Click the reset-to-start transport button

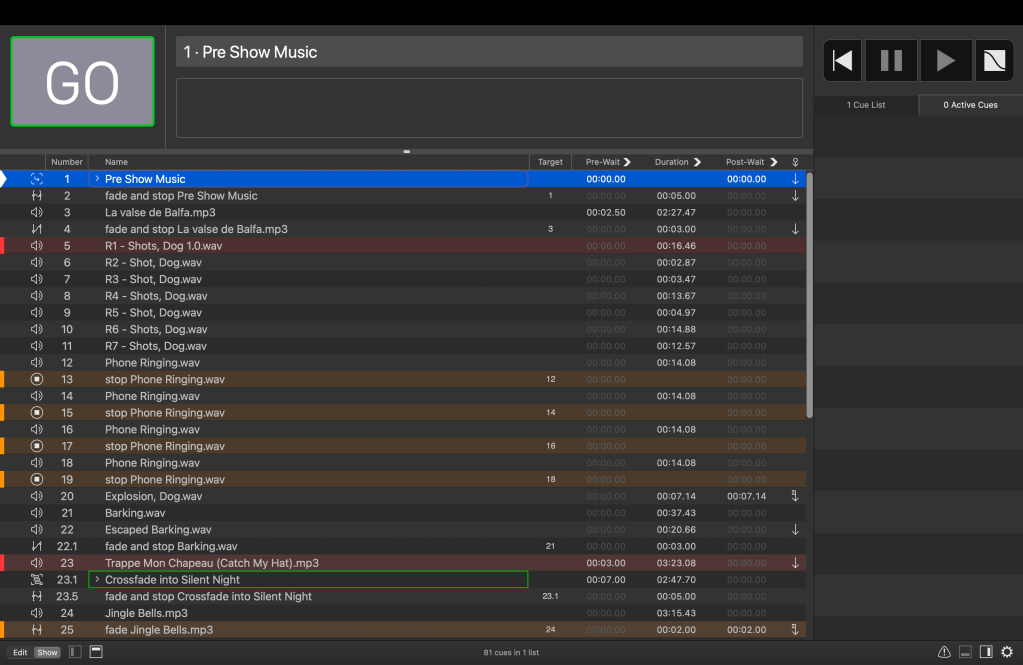pyautogui.click(x=843, y=61)
